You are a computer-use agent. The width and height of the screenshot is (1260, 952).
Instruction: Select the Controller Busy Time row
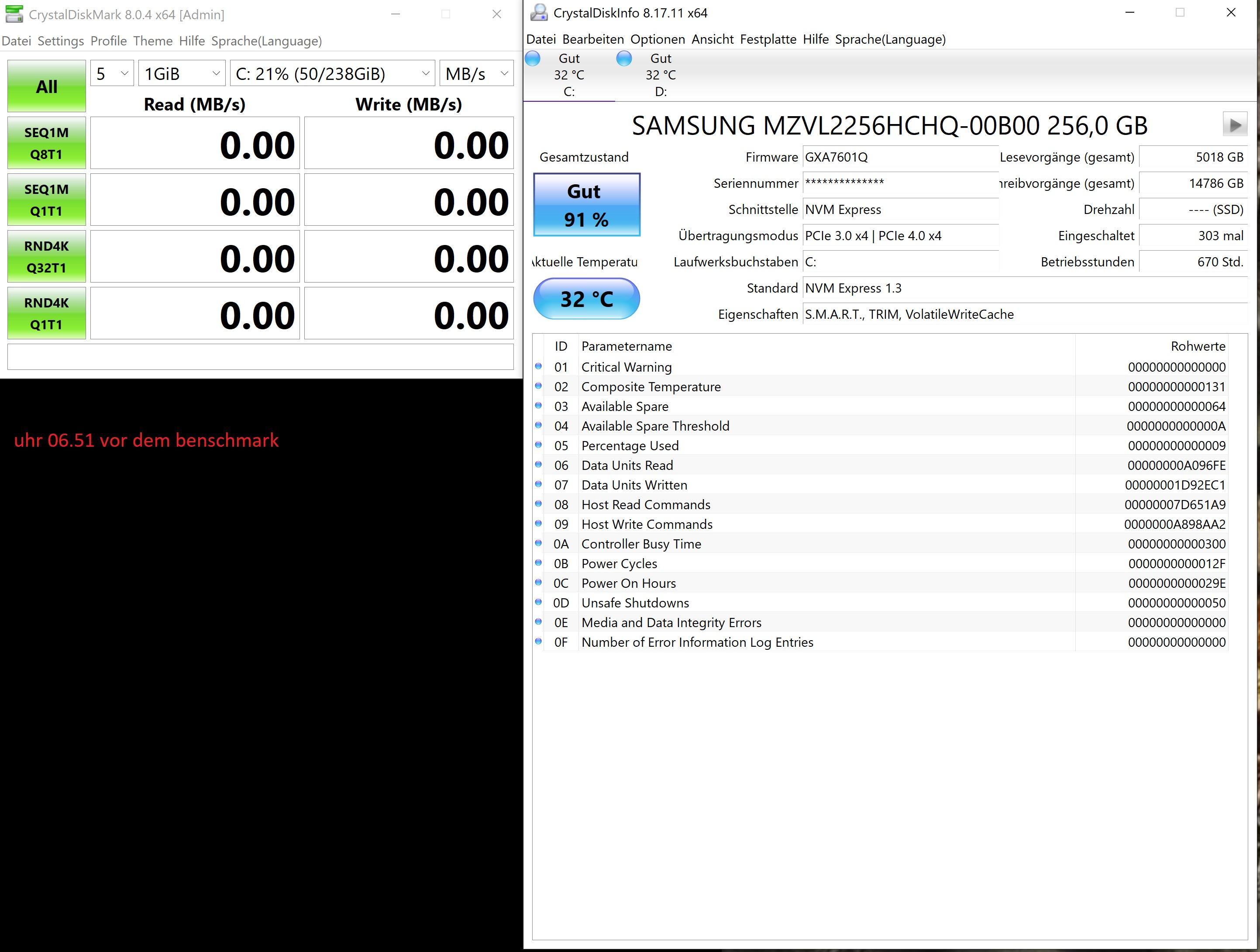click(880, 544)
